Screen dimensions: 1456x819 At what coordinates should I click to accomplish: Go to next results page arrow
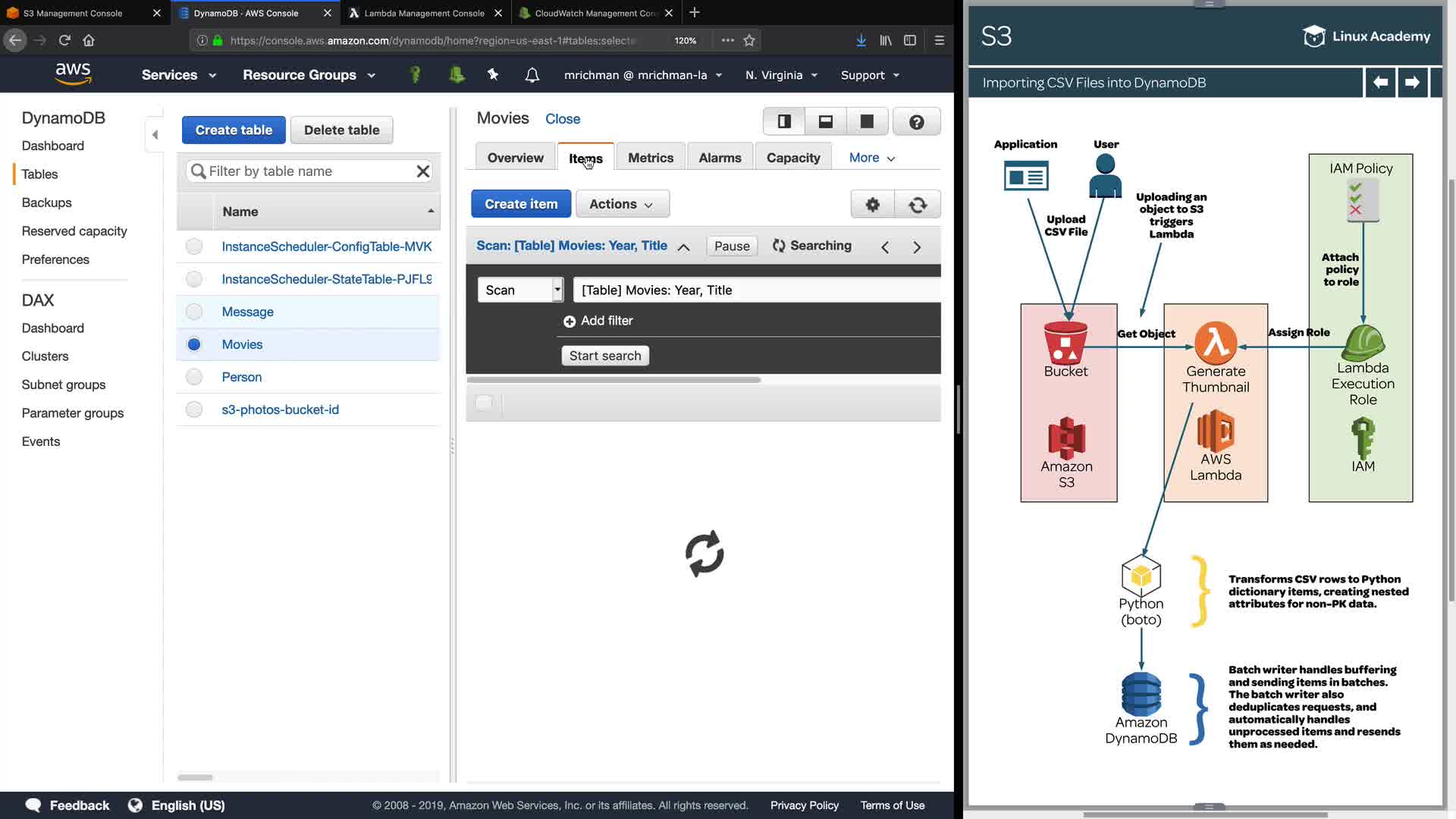pyautogui.click(x=917, y=247)
